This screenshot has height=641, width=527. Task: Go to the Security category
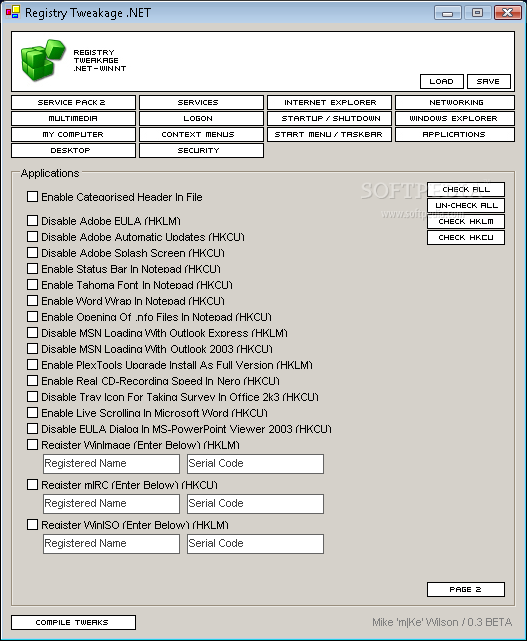tap(201, 150)
